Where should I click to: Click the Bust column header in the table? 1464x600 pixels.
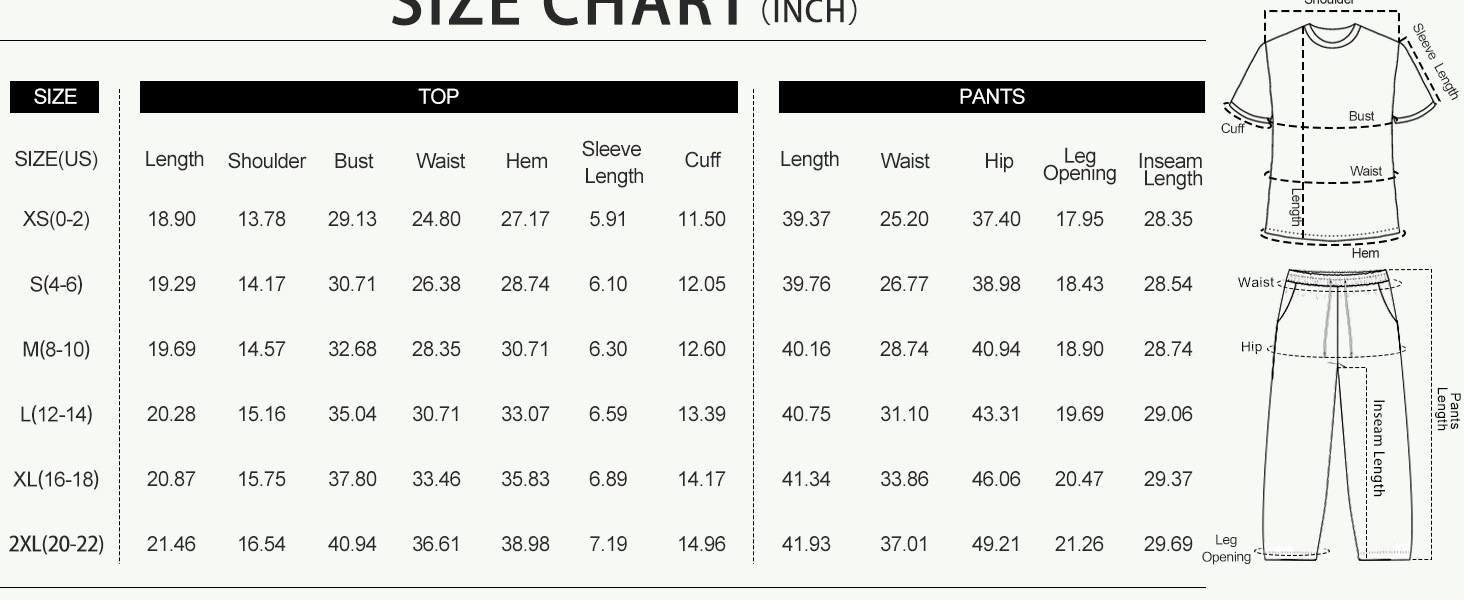pos(353,161)
